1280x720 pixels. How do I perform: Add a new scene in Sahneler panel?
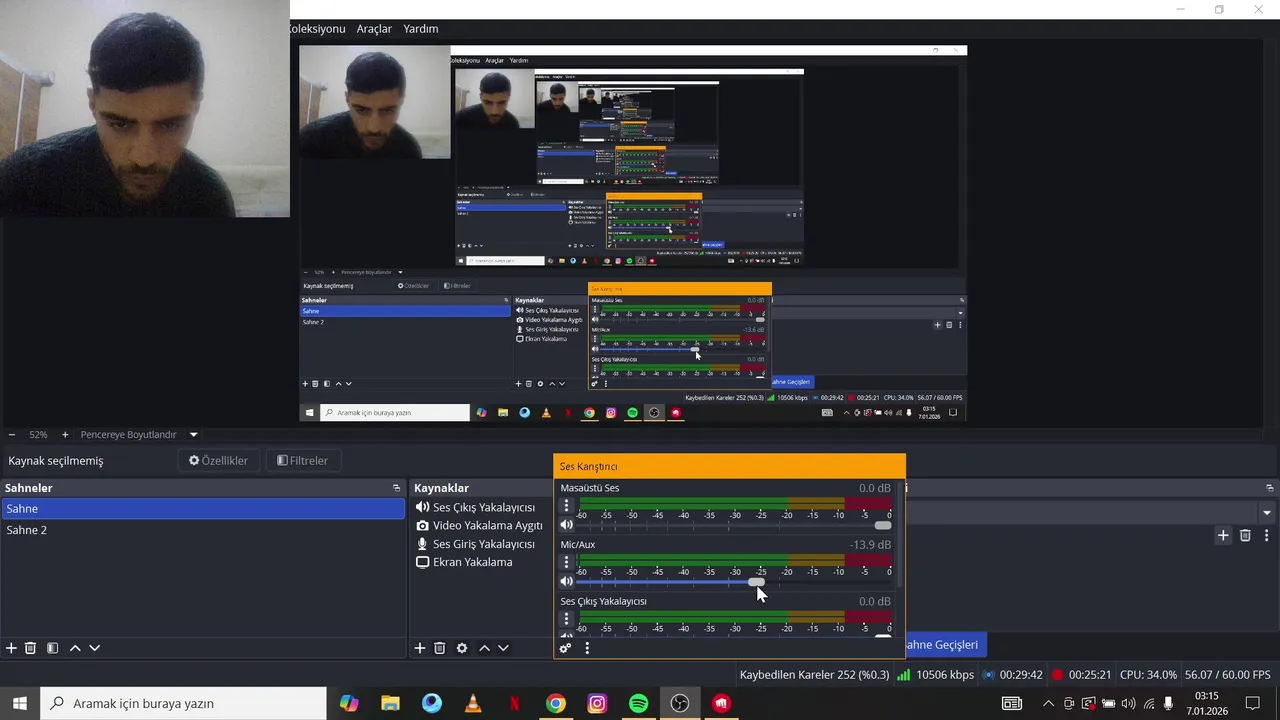11,648
